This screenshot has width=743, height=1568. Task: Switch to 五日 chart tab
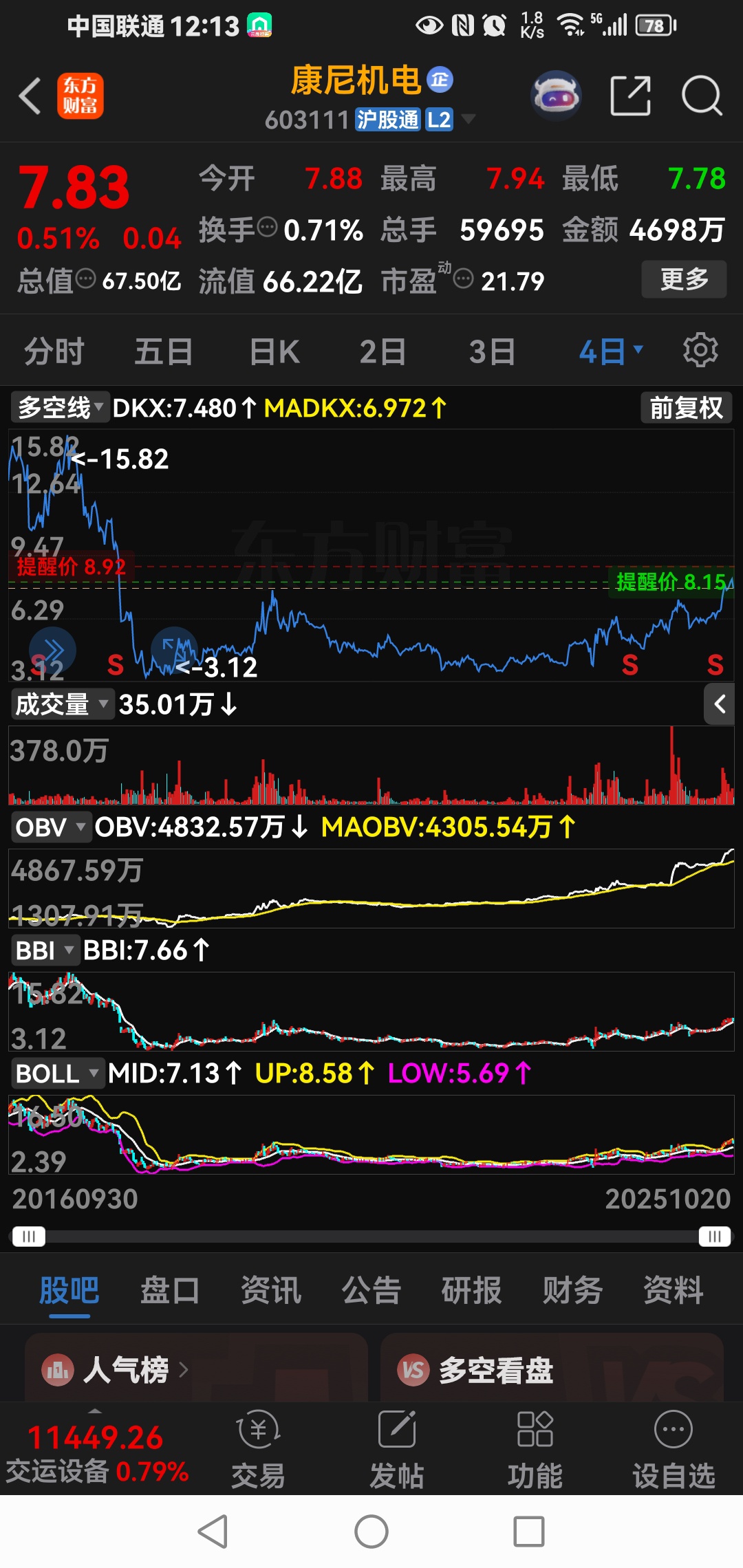pyautogui.click(x=163, y=351)
